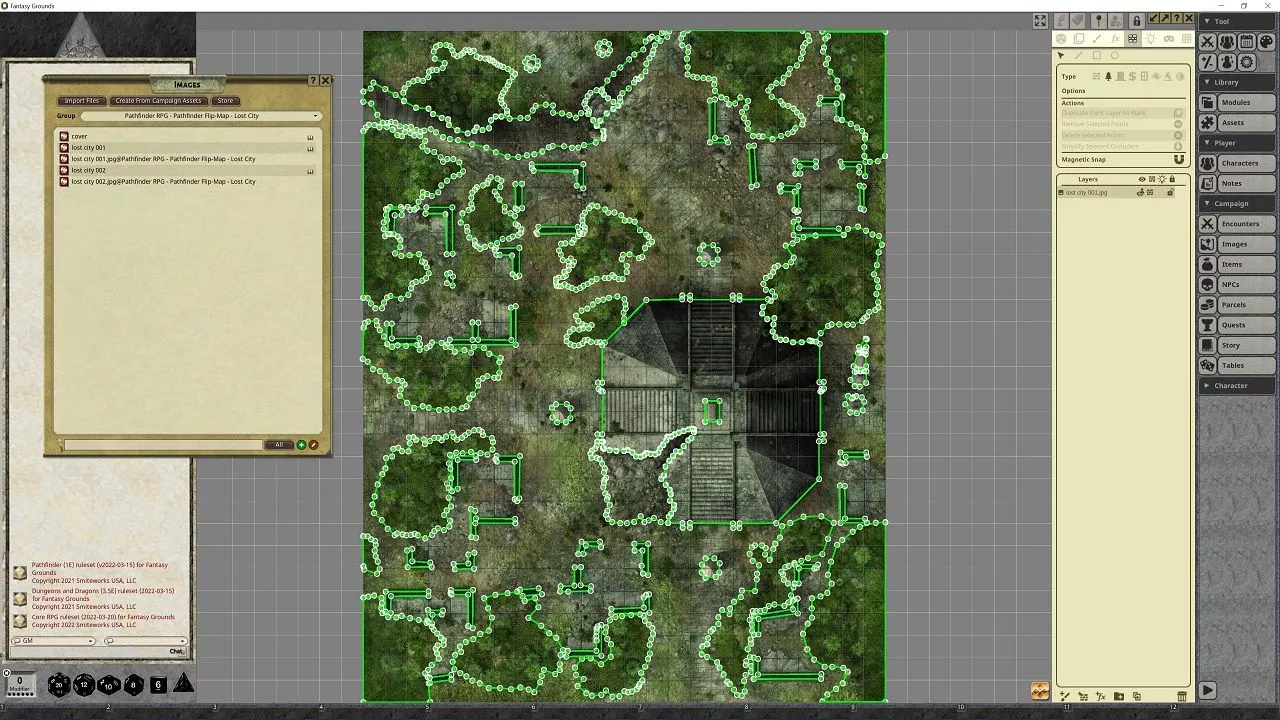Select the line-of-sight walls tab icon
The width and height of the screenshot is (1280, 720).
pos(1132,39)
